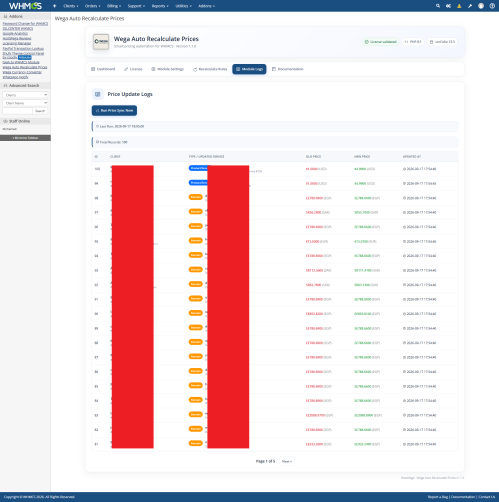Open the Orders menu
The height and width of the screenshot is (502, 499).
click(92, 6)
